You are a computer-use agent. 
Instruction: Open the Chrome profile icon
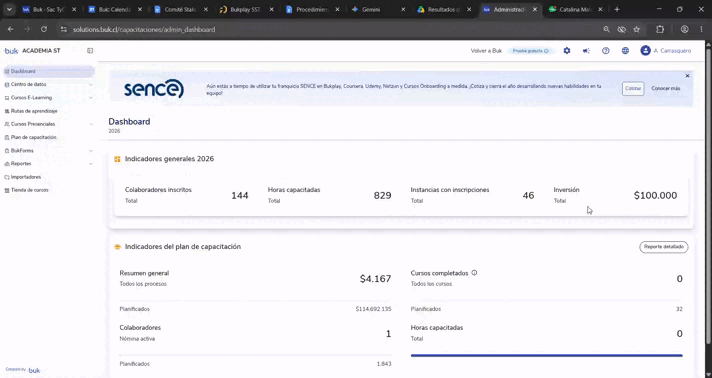[x=684, y=29]
